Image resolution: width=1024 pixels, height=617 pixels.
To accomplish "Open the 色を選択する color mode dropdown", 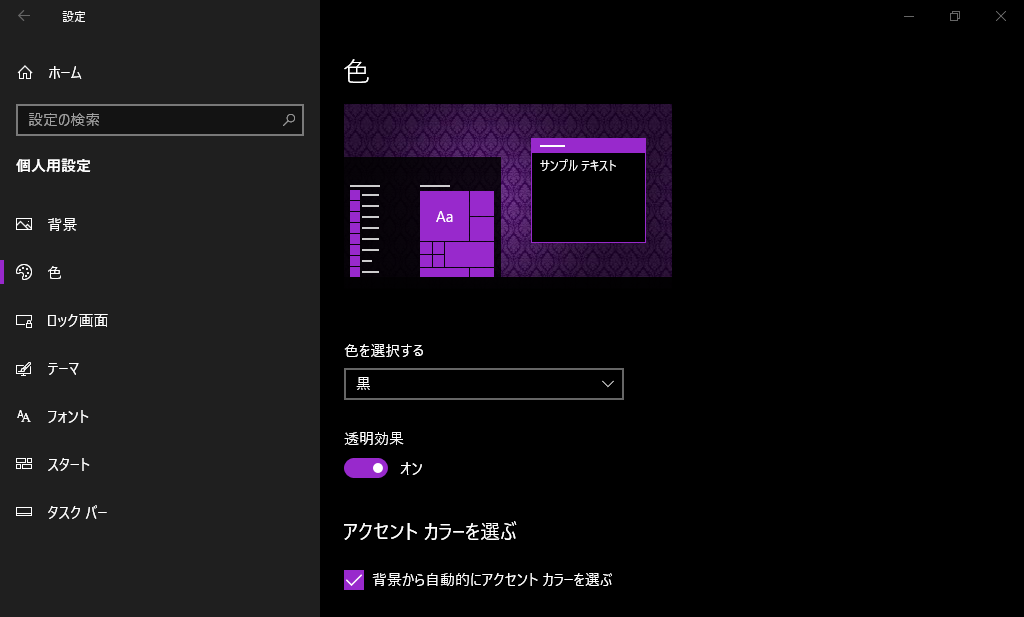I will pyautogui.click(x=483, y=384).
